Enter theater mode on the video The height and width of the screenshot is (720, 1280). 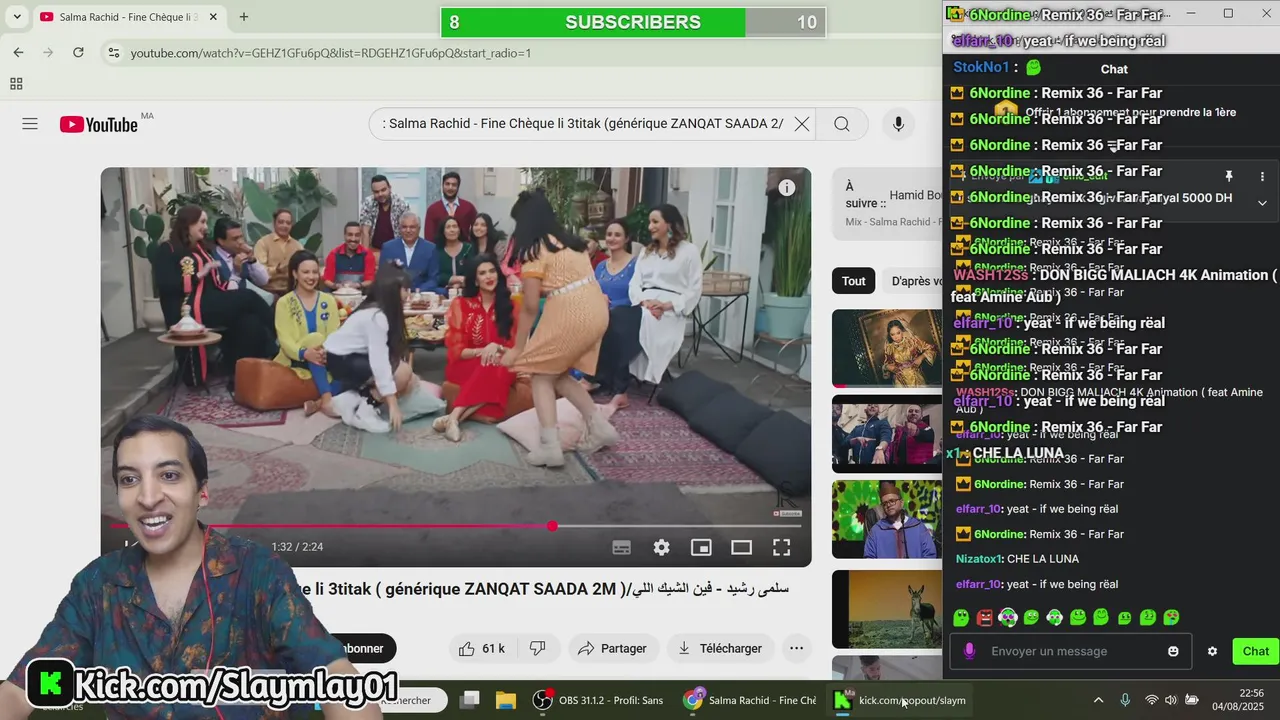tap(741, 547)
